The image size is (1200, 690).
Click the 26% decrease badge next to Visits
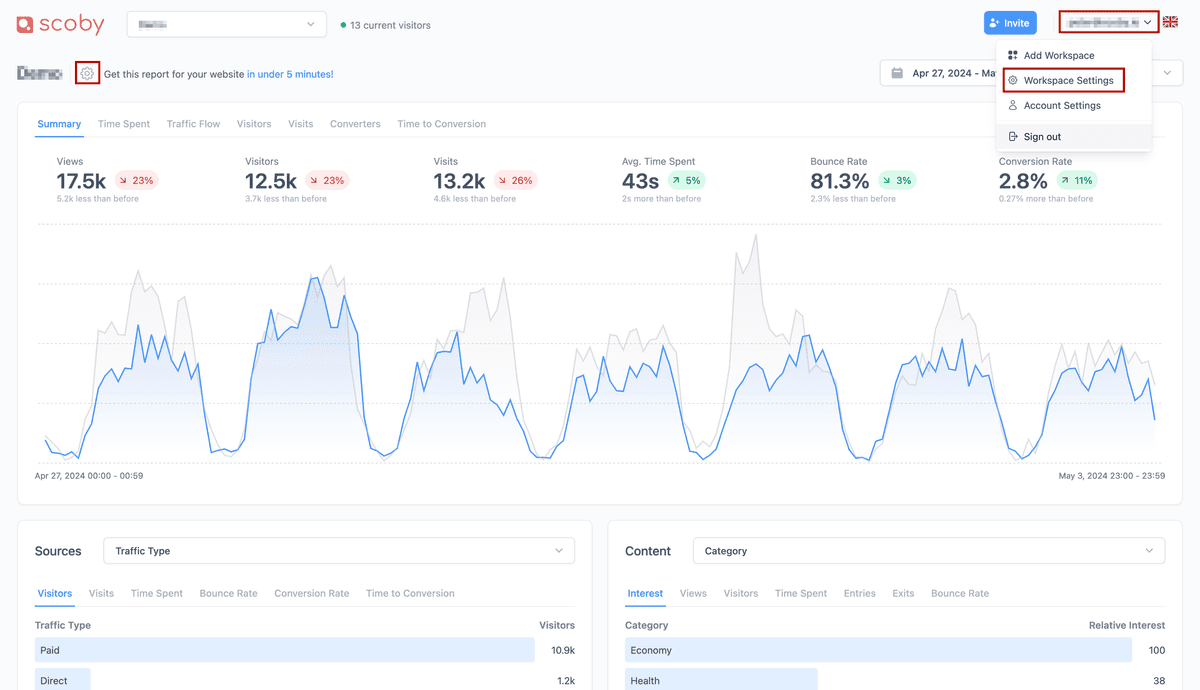pos(516,181)
